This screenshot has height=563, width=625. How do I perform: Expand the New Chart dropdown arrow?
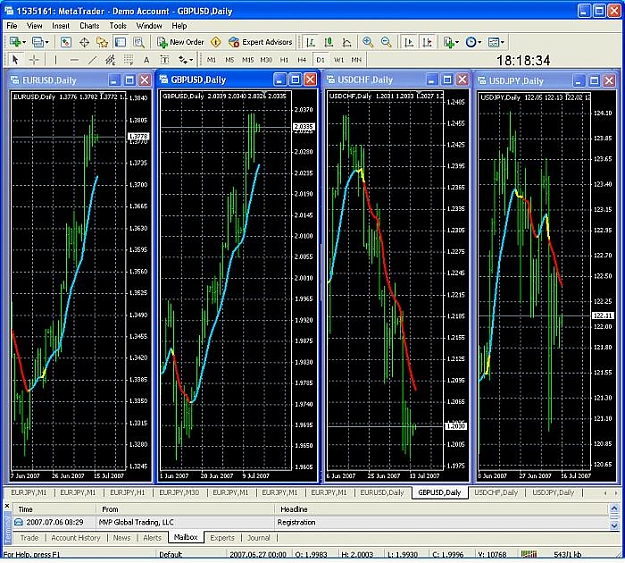point(24,42)
